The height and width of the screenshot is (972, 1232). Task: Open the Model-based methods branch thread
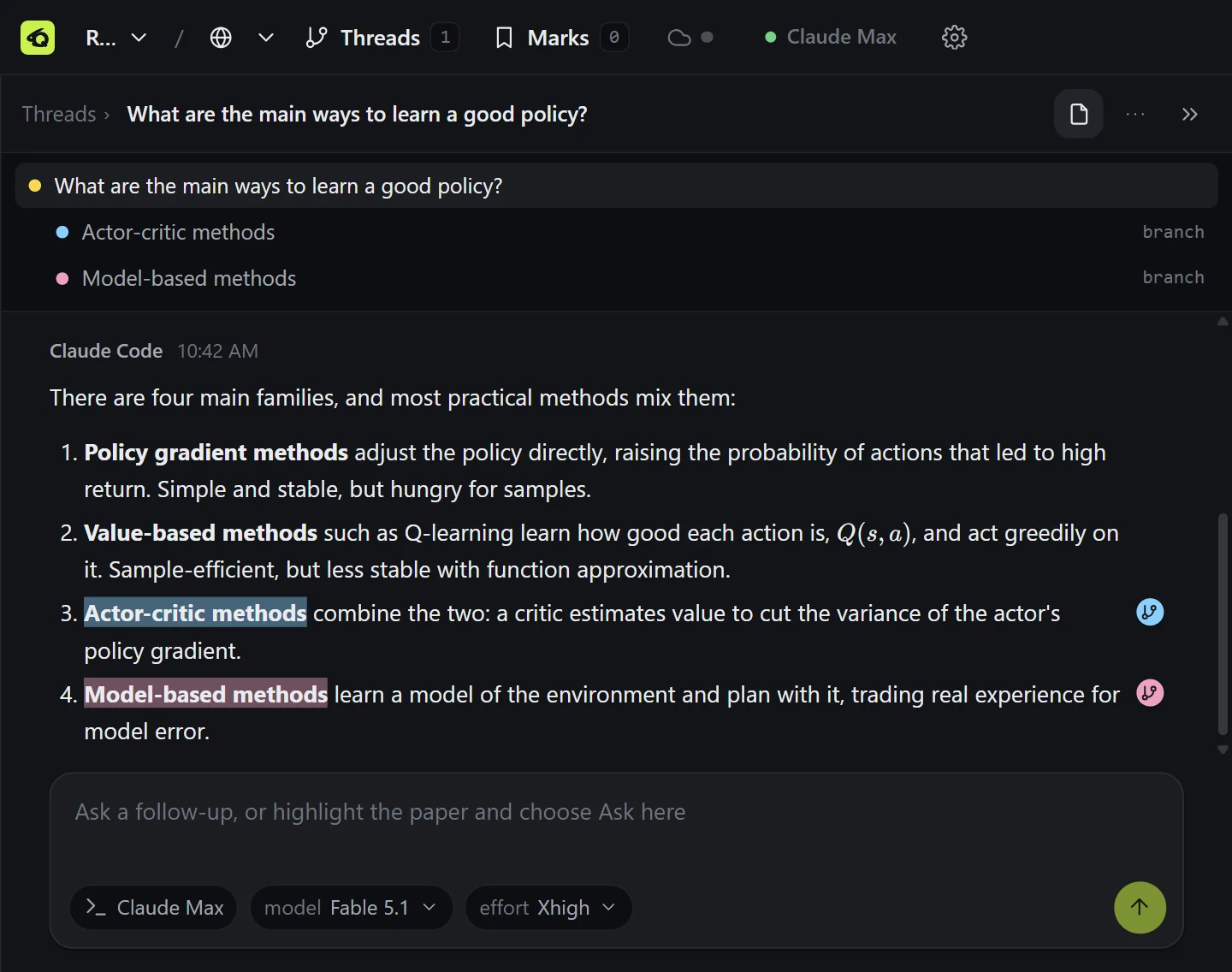(x=616, y=278)
